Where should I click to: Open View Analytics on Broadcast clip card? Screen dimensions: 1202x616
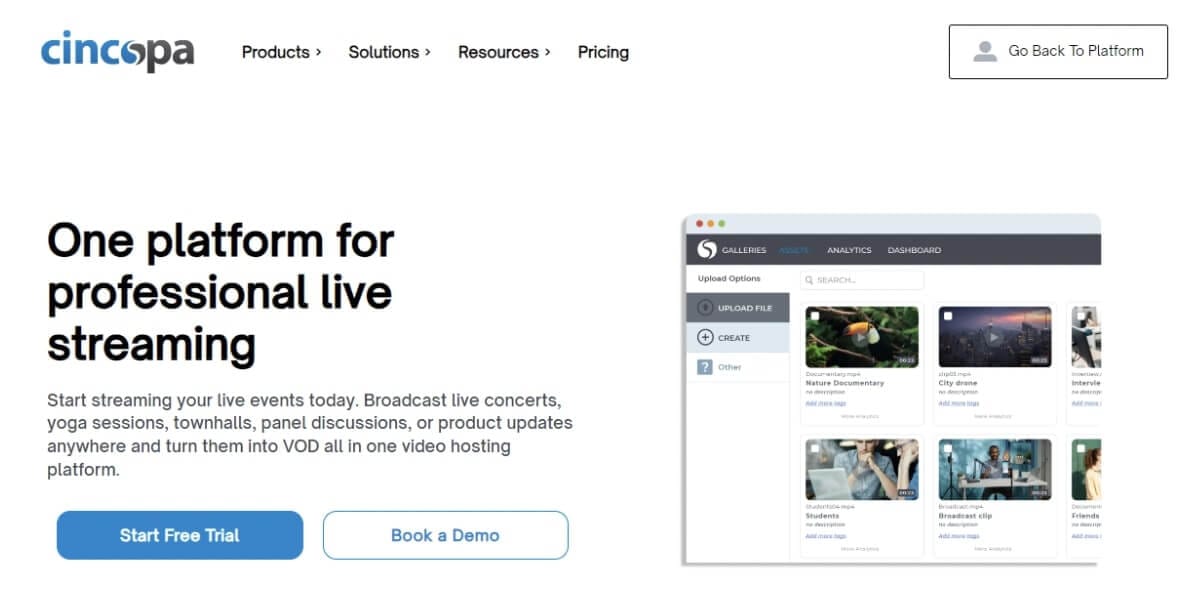(x=992, y=548)
